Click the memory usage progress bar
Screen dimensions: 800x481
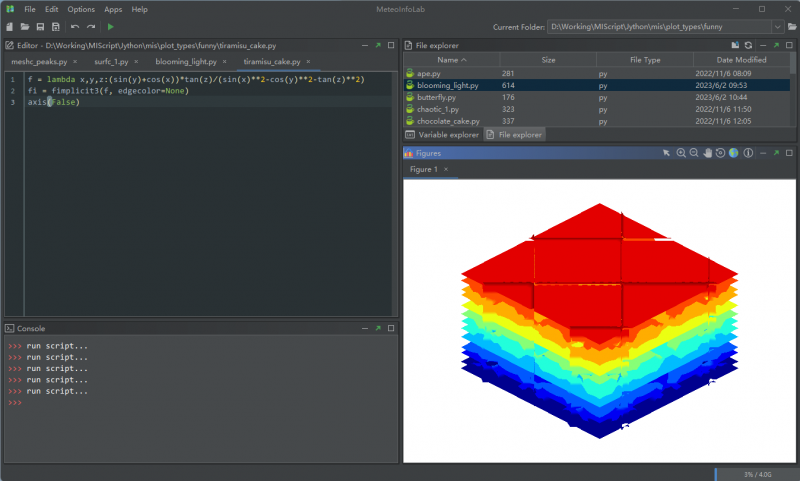755,474
